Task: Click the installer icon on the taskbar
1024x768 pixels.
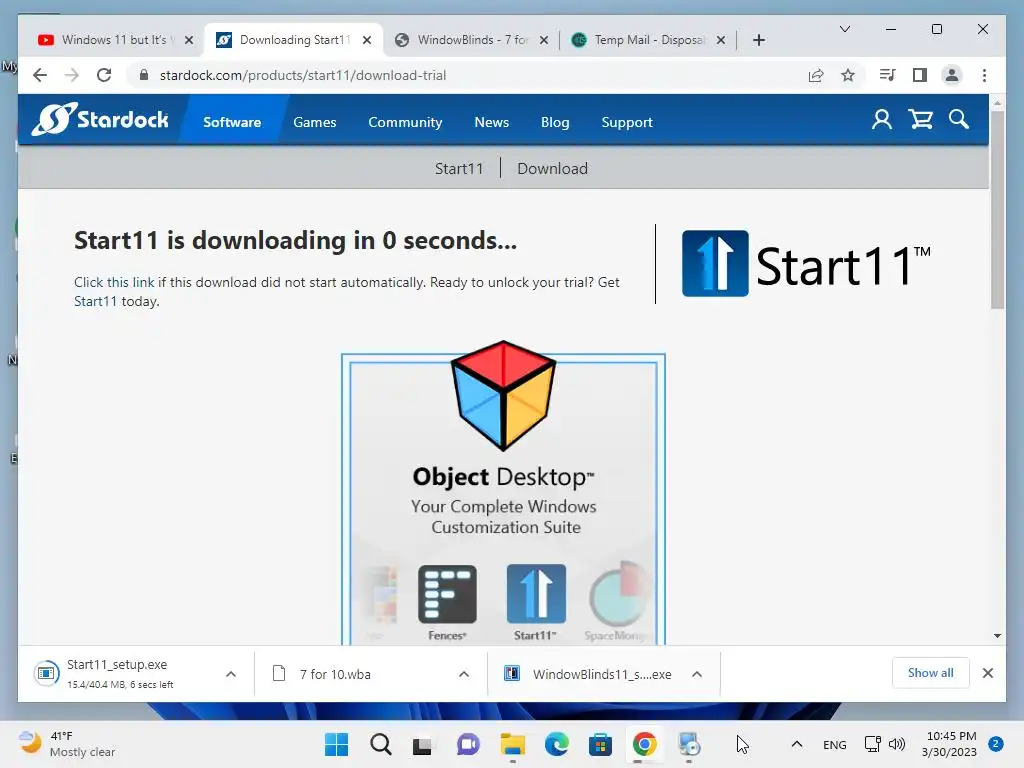Action: click(x=689, y=744)
